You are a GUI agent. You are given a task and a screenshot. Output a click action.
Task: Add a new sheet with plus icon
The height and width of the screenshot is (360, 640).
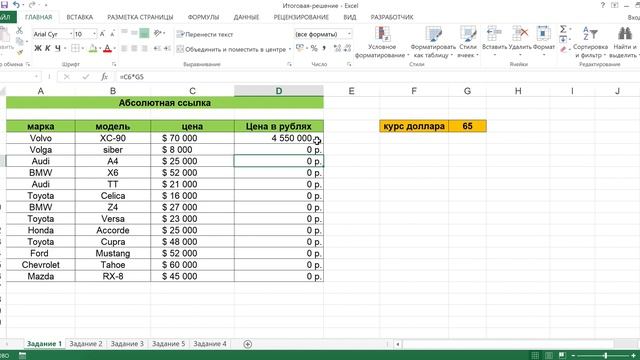(247, 344)
